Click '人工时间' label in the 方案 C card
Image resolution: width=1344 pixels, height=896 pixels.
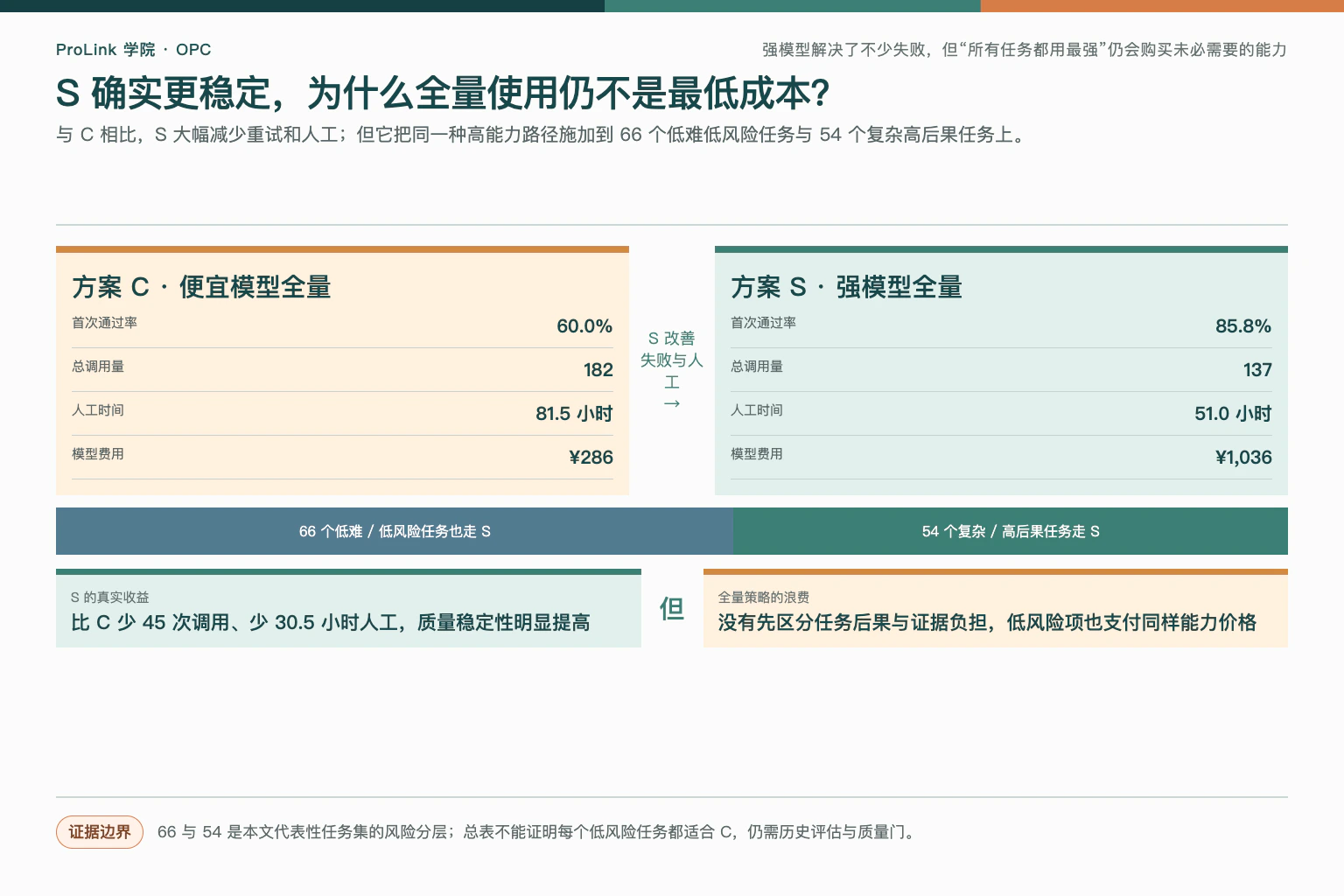pyautogui.click(x=98, y=410)
